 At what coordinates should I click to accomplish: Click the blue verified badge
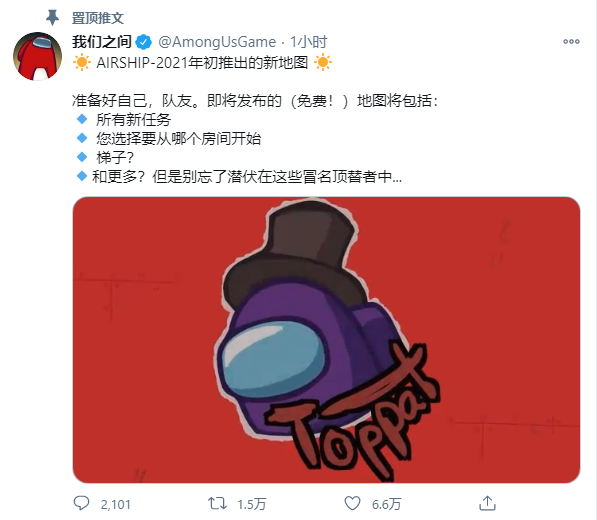[144, 42]
